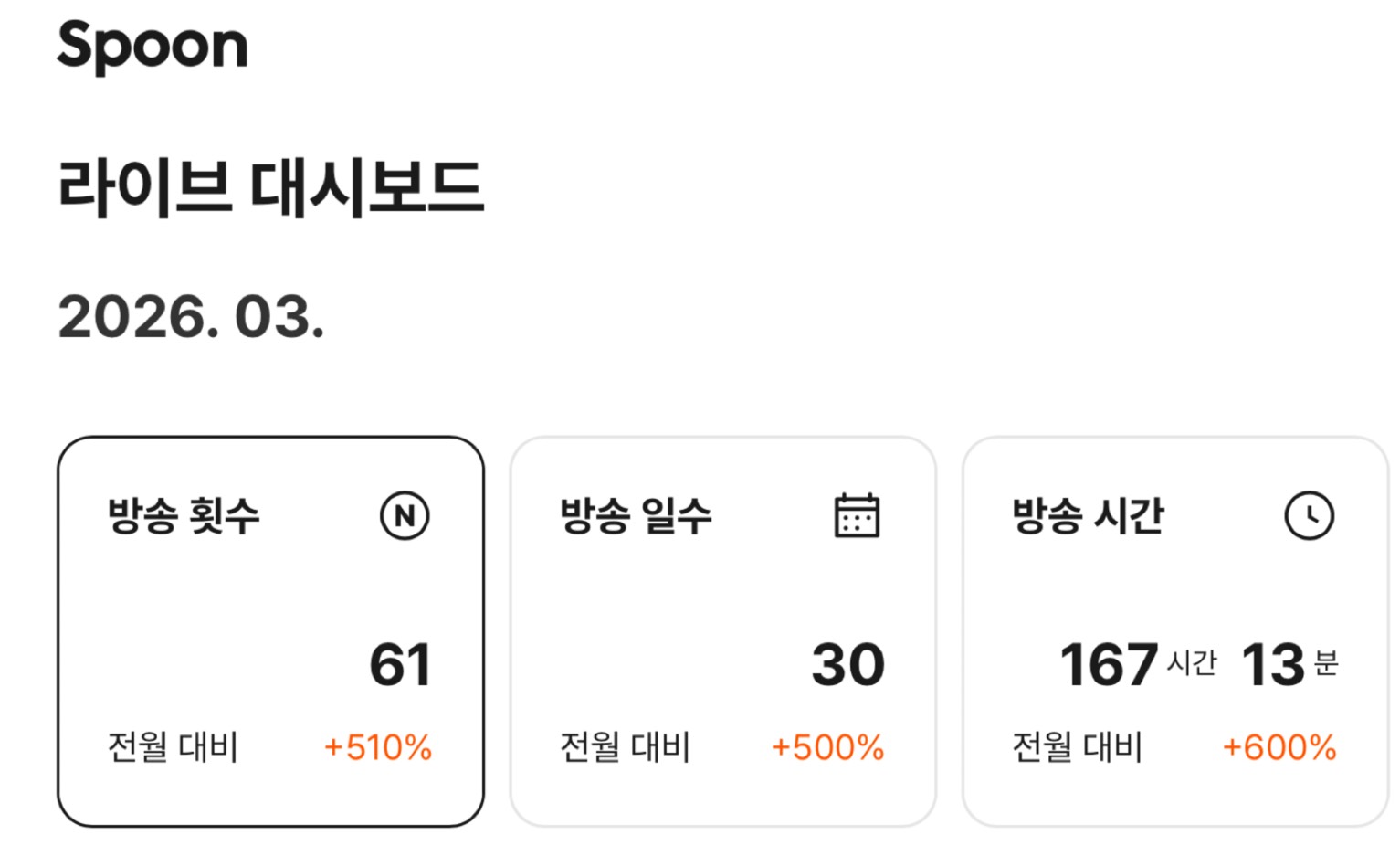The image size is (1400, 856).
Task: Select the 2026. 03. month label
Action: tap(191, 318)
